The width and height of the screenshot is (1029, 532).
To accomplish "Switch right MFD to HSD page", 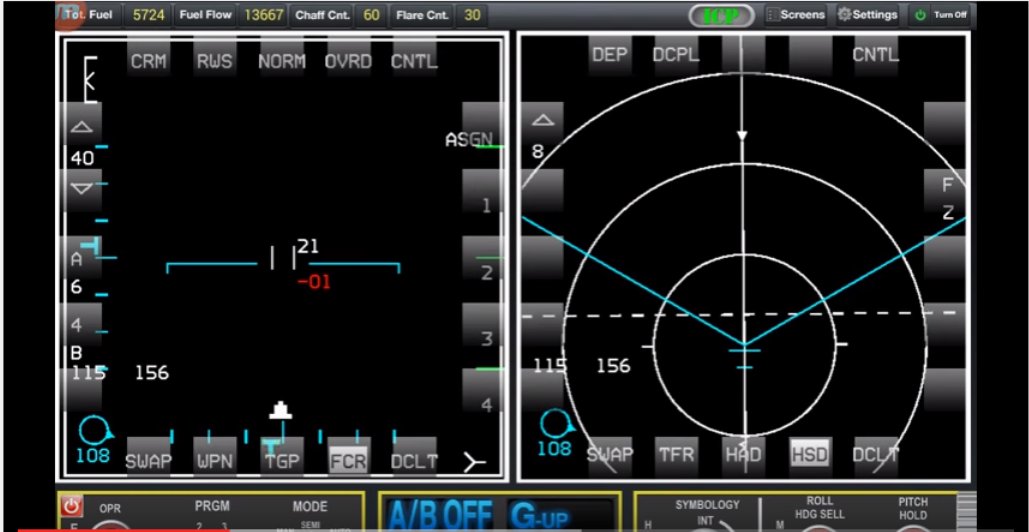I will coord(809,454).
